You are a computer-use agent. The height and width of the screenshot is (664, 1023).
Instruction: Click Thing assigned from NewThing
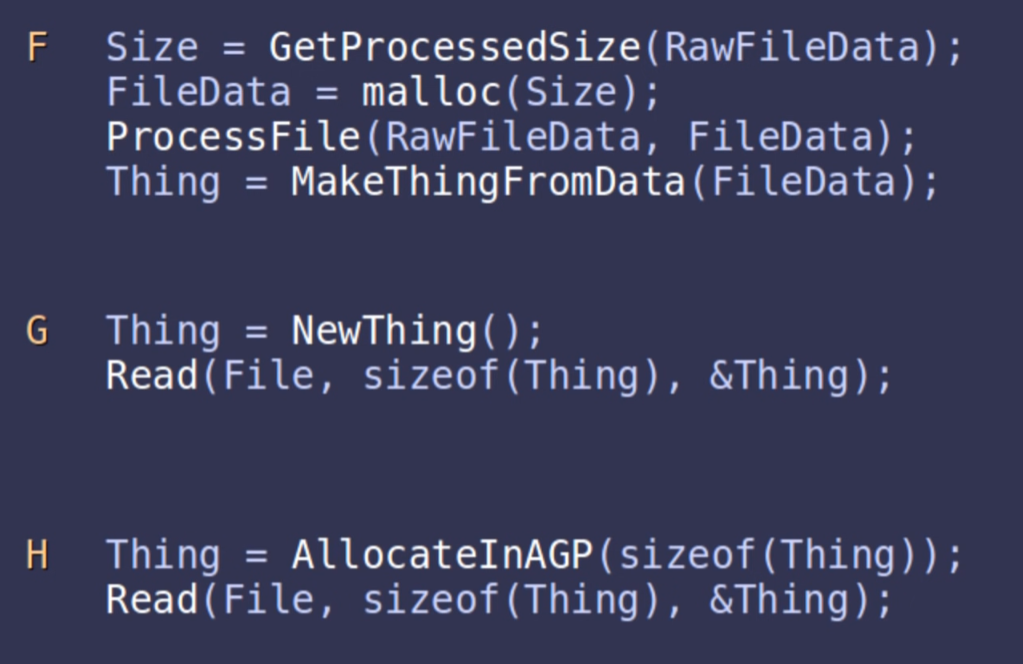(164, 331)
